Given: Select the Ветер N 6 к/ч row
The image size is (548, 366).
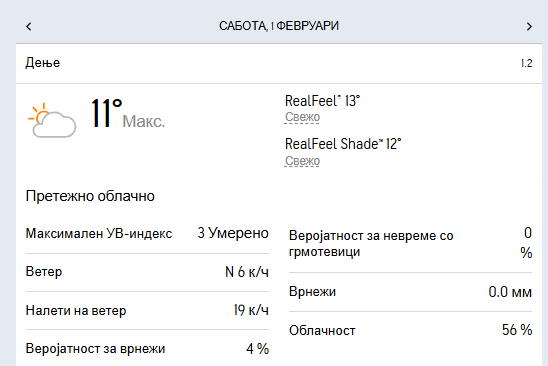Looking at the screenshot, I should (147, 272).
